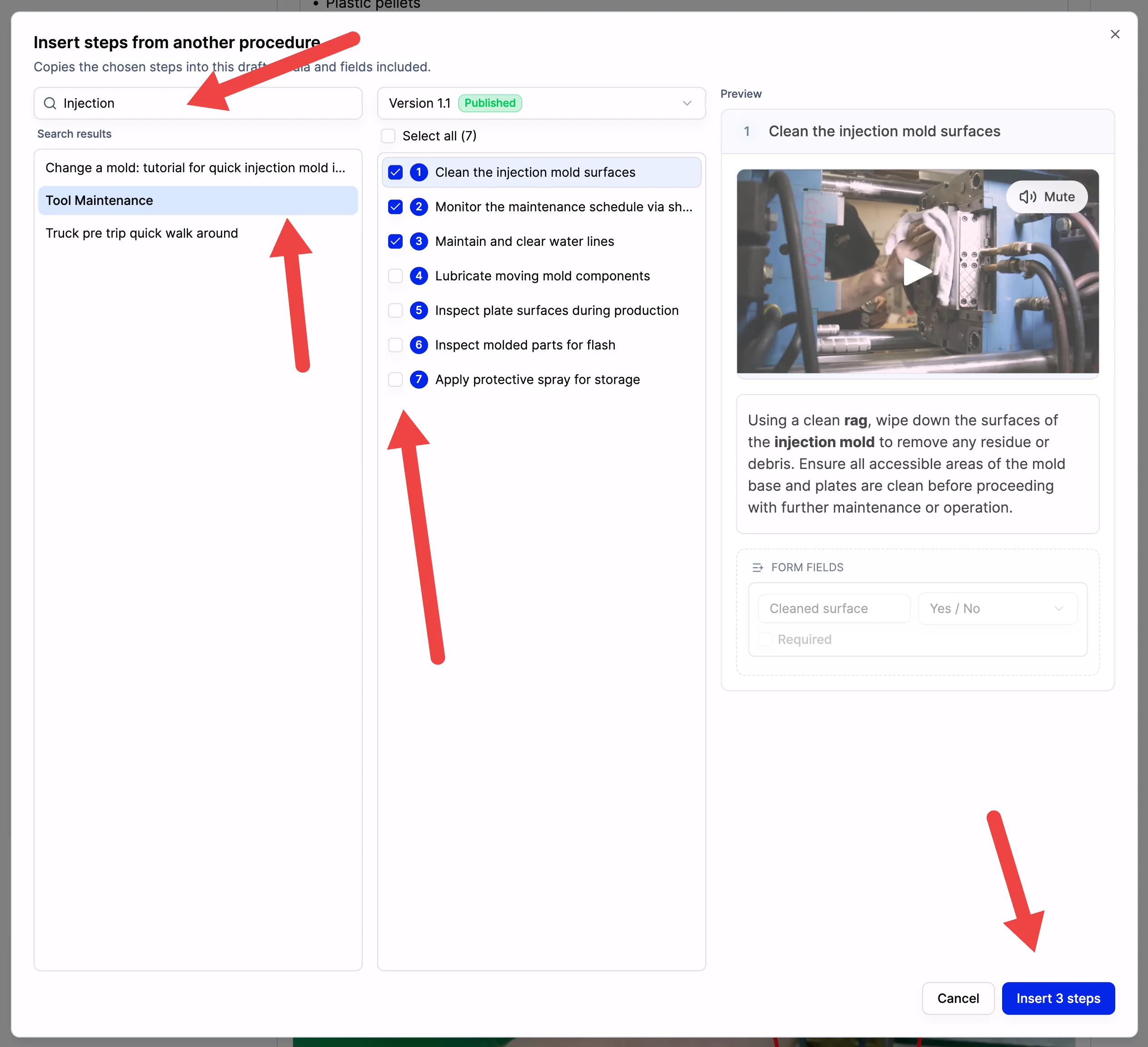
Task: Click the preview step title text
Action: [x=884, y=131]
